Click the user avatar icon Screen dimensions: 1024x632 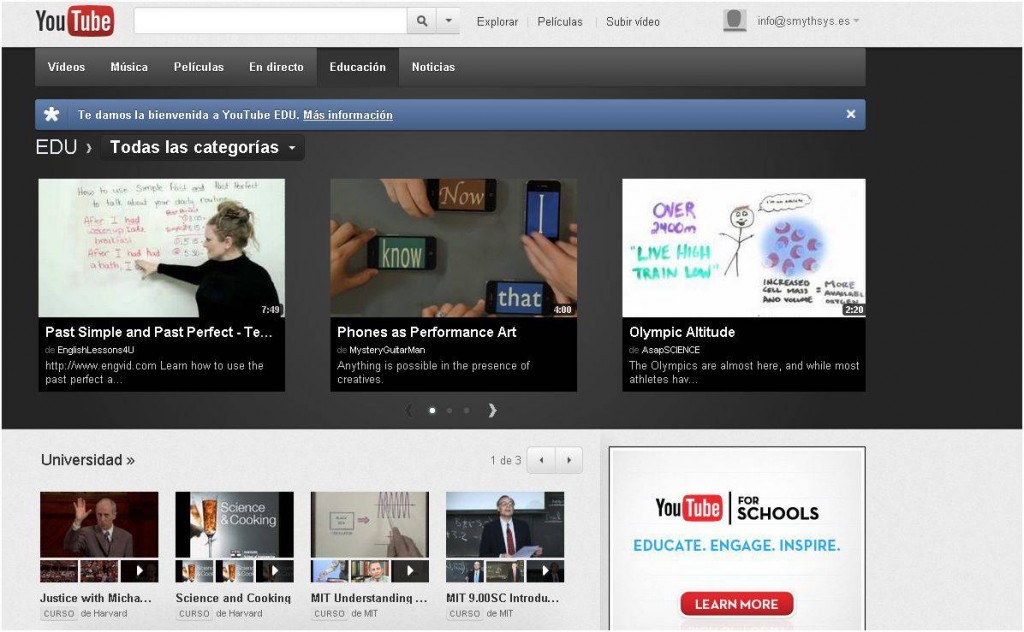click(735, 21)
